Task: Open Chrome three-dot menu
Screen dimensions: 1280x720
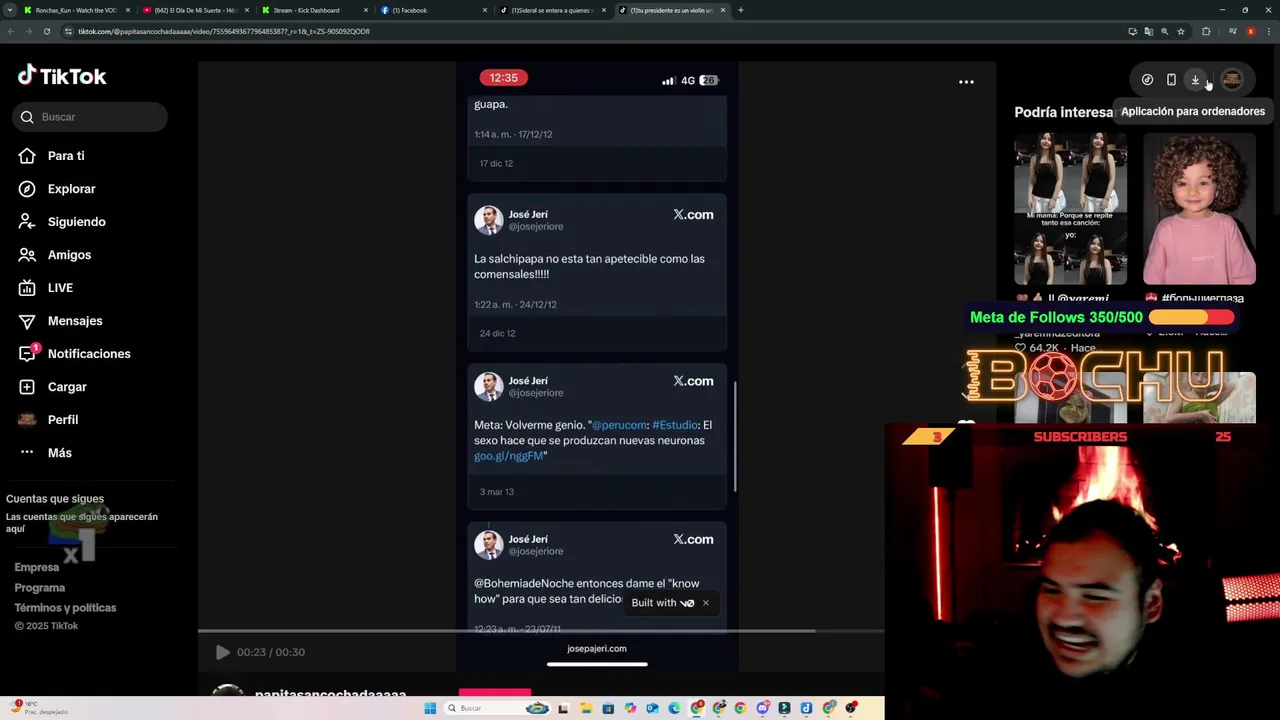Action: click(x=1269, y=31)
